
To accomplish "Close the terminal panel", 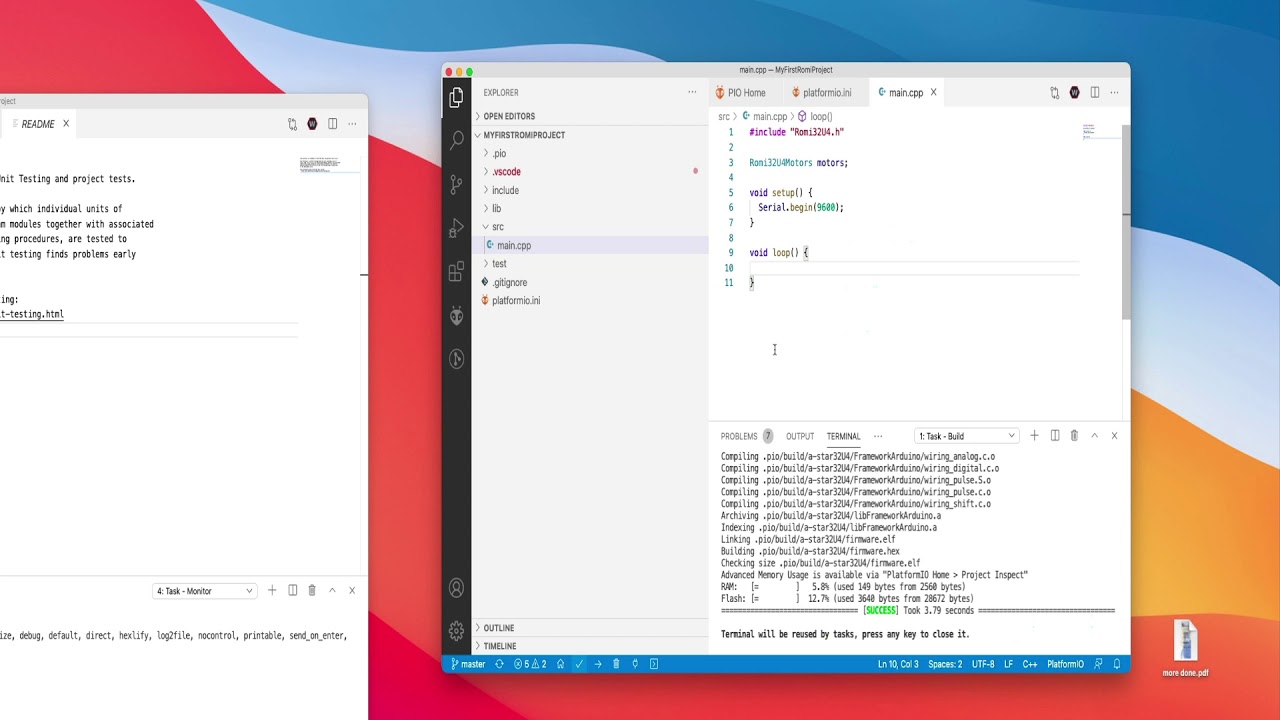I will coord(1114,436).
